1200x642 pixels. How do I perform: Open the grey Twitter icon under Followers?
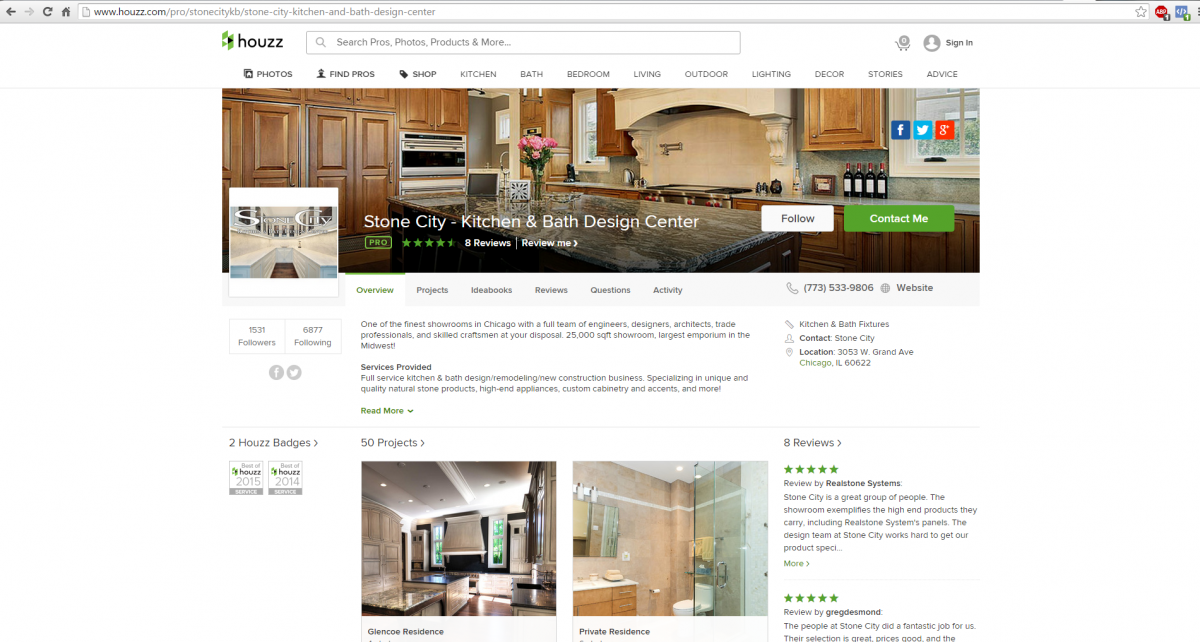294,372
